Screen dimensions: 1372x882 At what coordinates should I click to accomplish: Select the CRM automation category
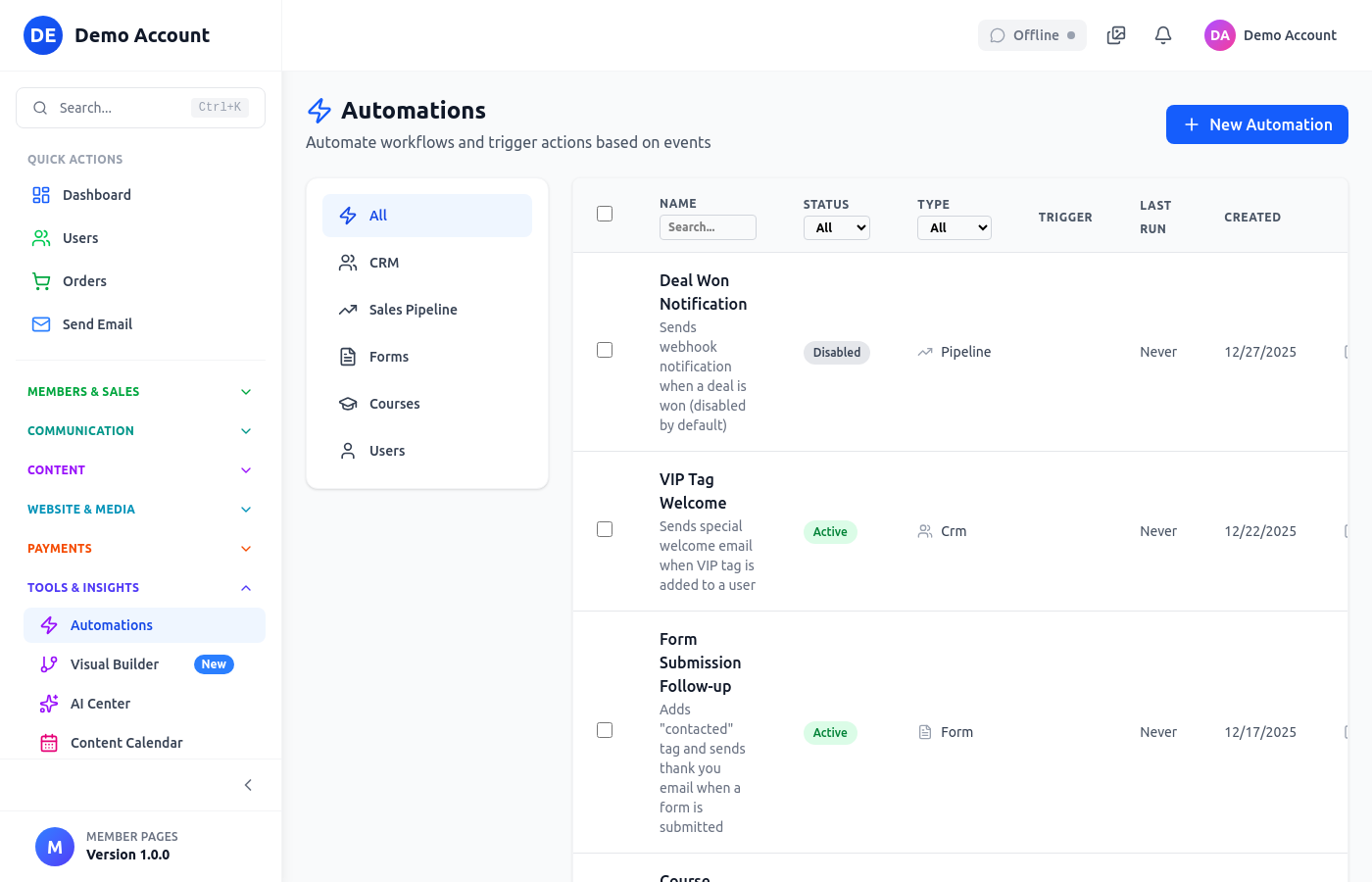383,262
